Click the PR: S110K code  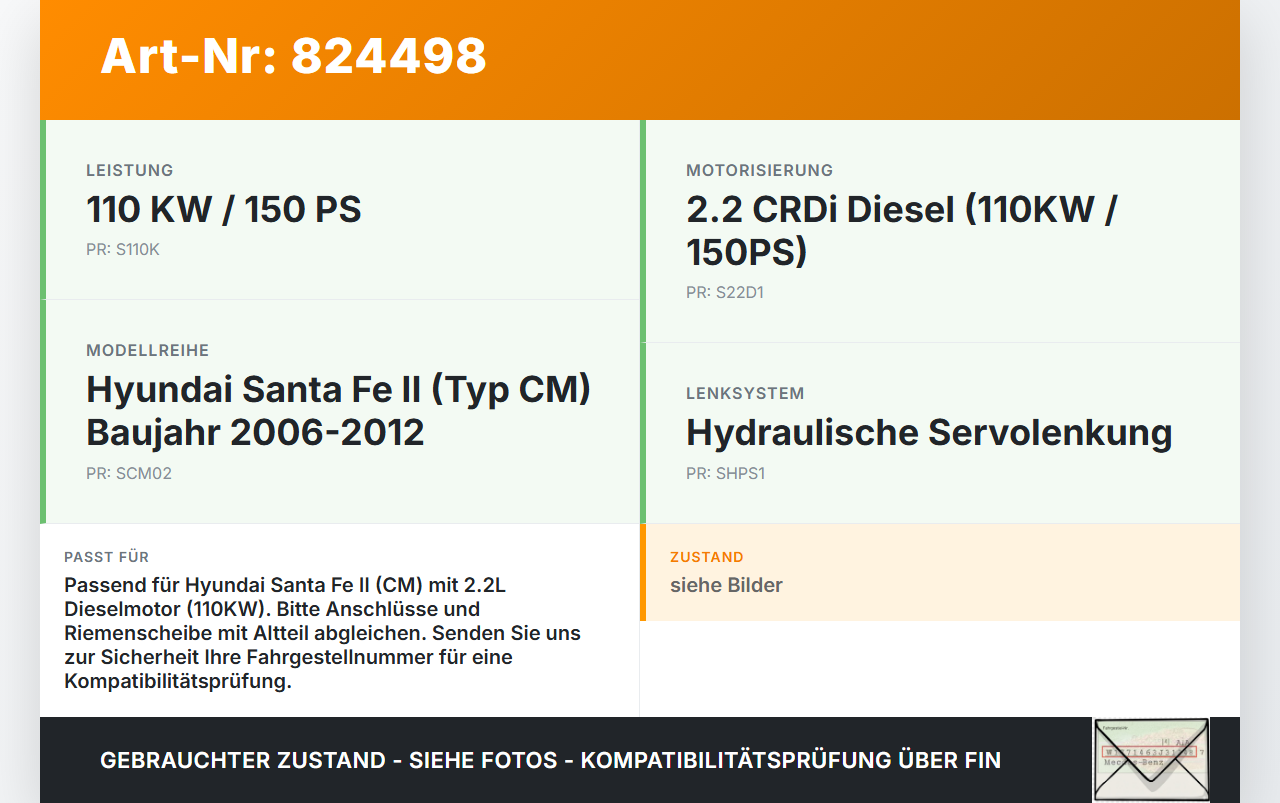(123, 249)
